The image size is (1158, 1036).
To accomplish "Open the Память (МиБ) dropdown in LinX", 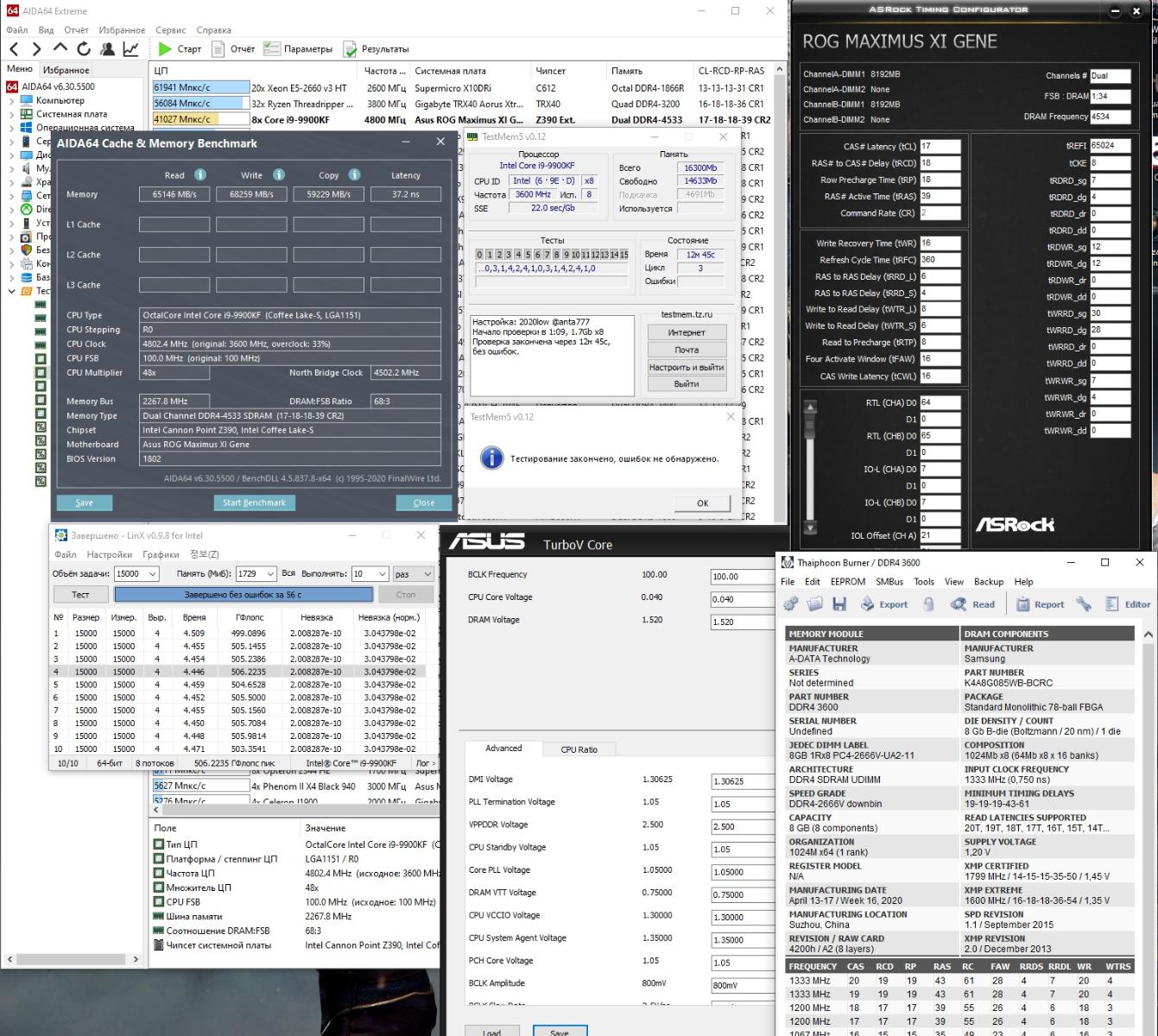I will tap(270, 574).
